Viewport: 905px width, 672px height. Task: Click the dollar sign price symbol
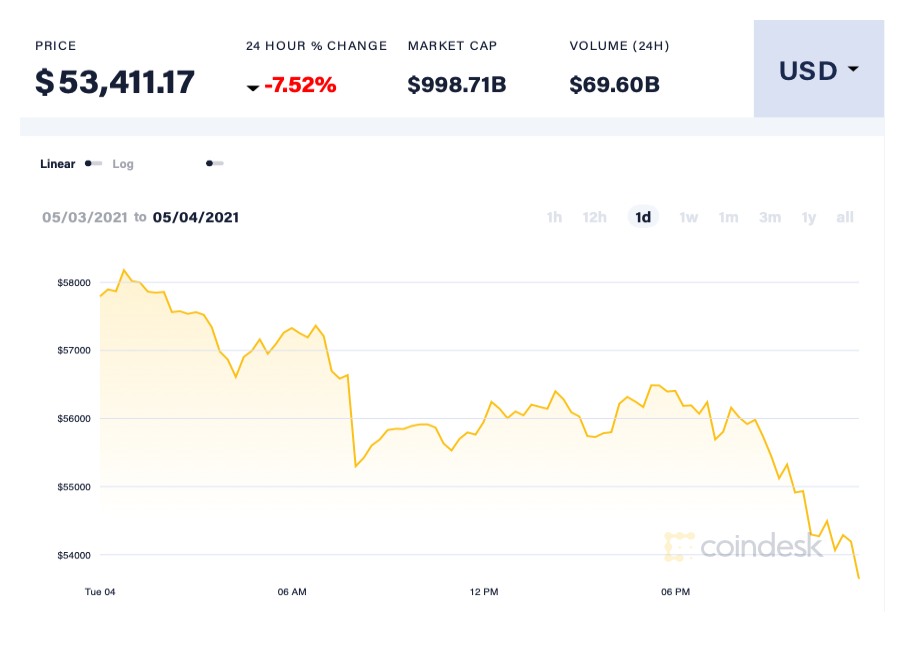(x=44, y=82)
